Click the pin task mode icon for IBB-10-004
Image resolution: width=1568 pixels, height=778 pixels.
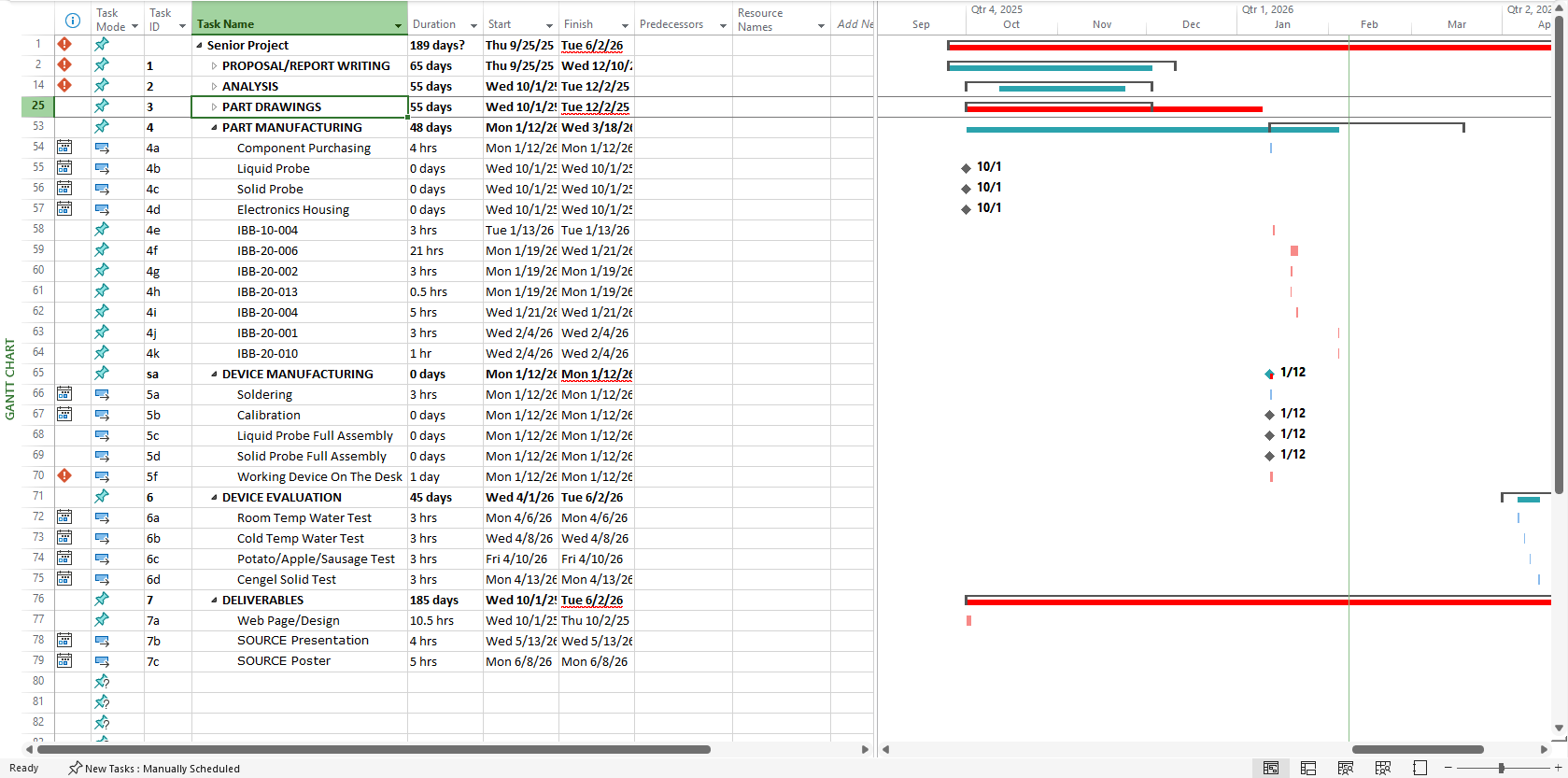[x=102, y=230]
